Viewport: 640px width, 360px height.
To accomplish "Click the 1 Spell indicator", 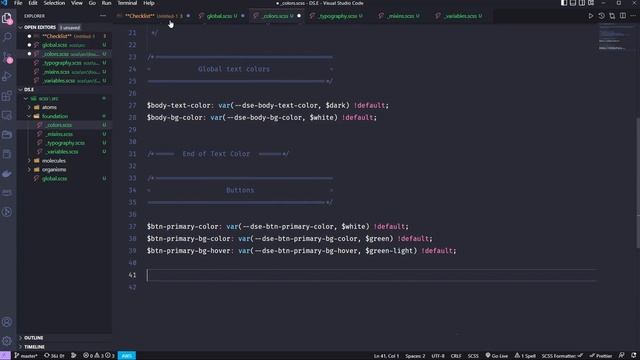I will click(525, 356).
